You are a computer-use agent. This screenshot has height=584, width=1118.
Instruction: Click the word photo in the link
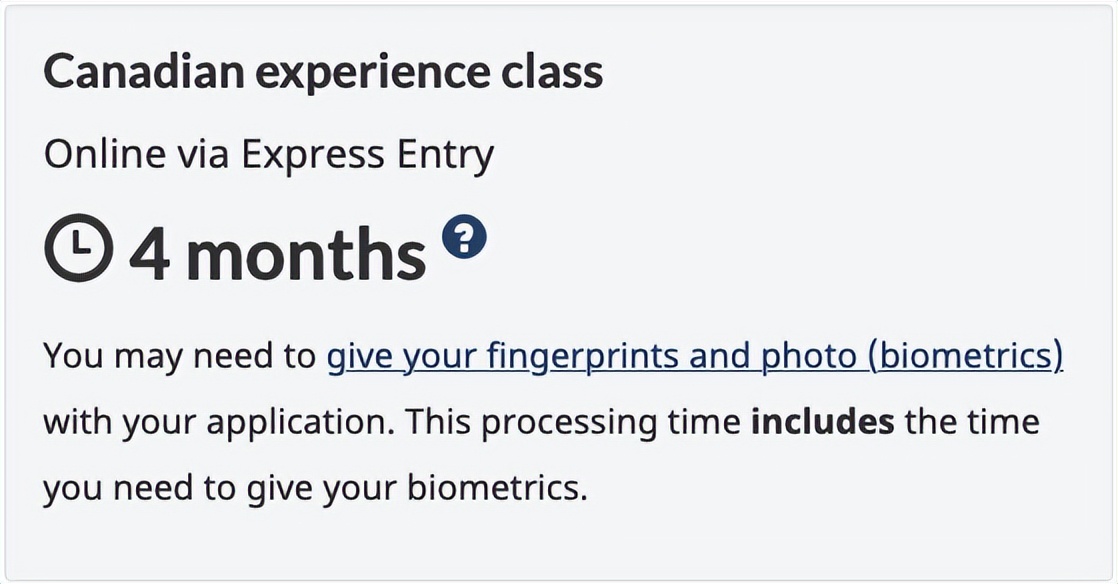pos(808,356)
